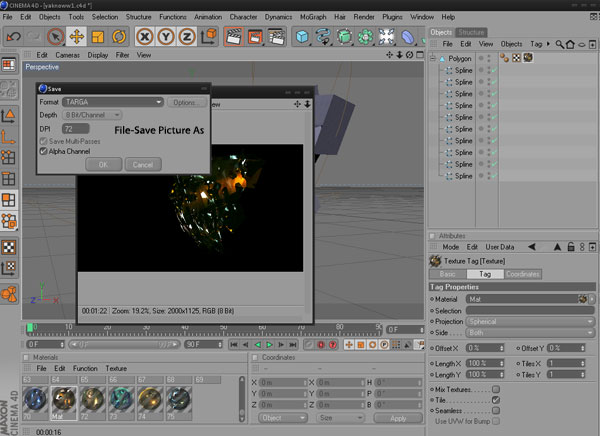Toggle the Y axis lock

(x=166, y=37)
